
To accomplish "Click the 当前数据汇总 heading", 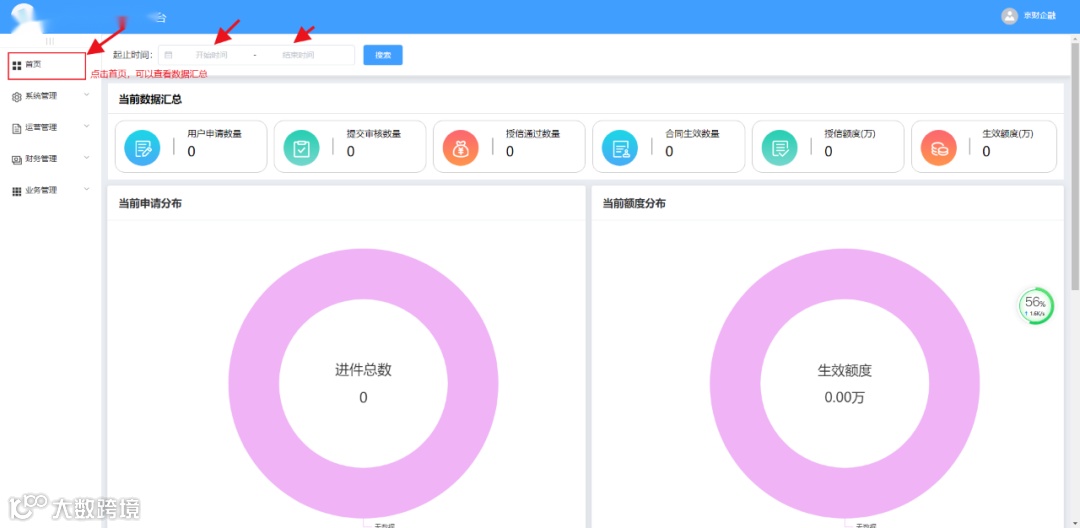I will 150,100.
